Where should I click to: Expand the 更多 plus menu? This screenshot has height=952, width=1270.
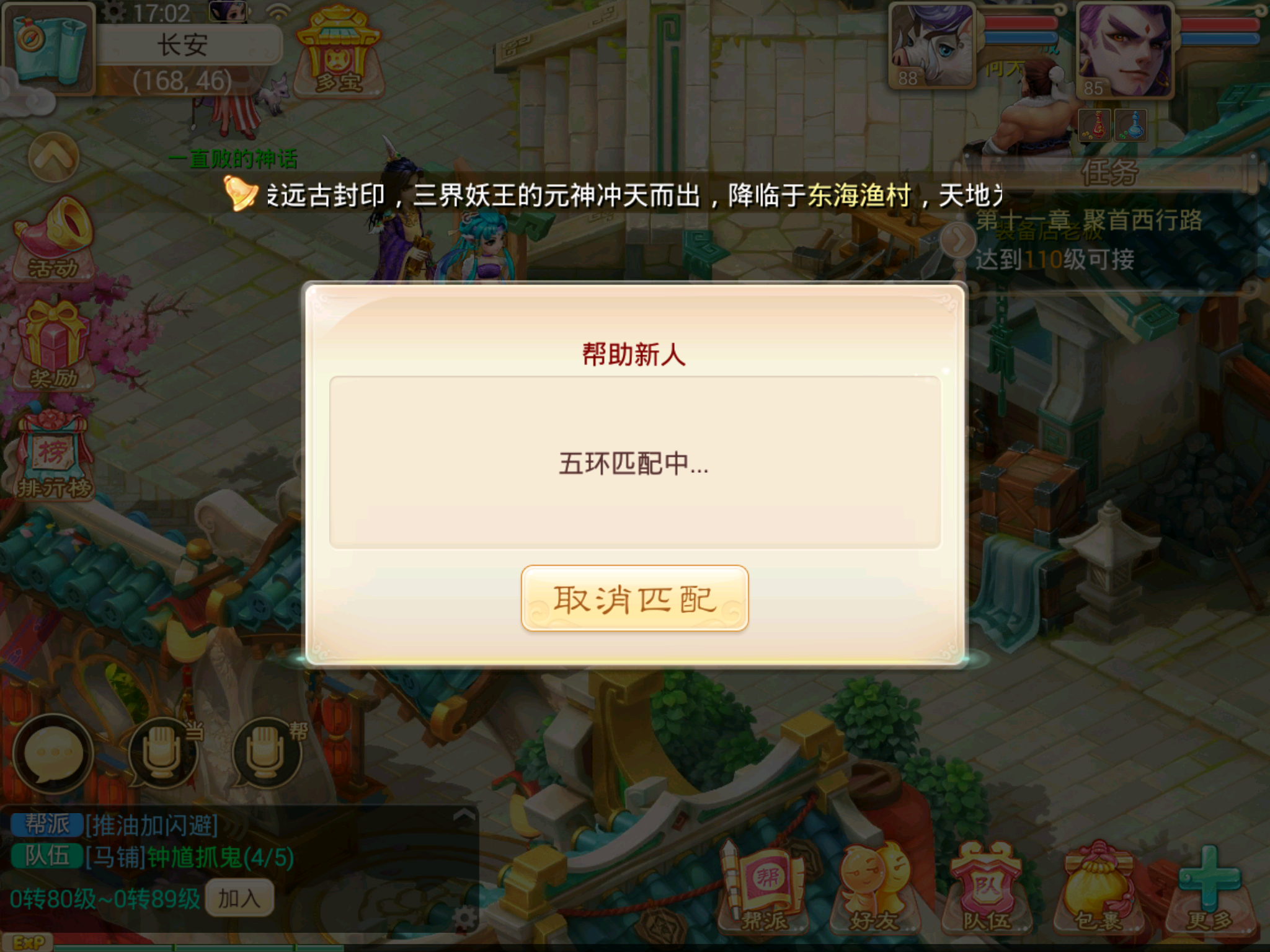(1210, 888)
